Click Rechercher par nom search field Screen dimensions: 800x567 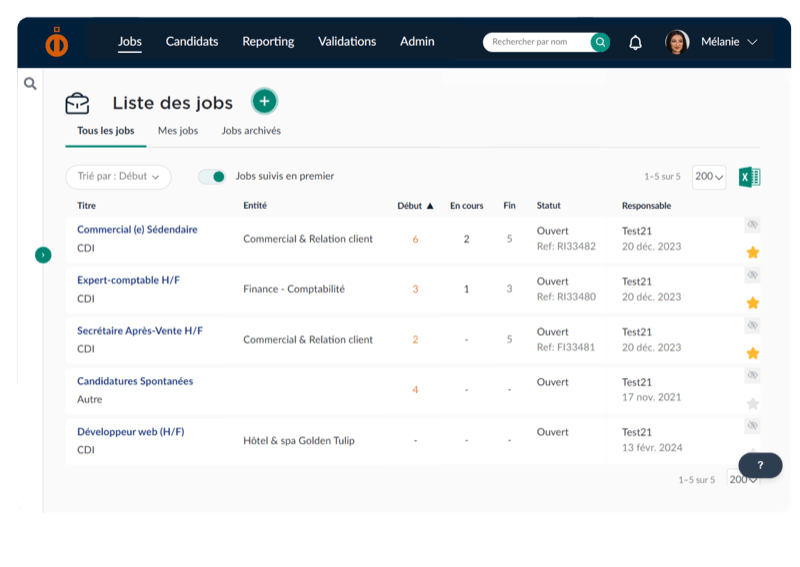(x=537, y=42)
